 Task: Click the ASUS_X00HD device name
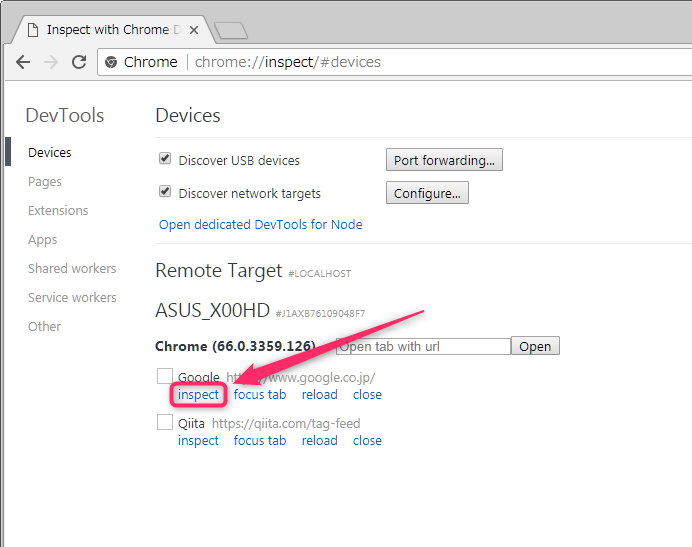tap(212, 310)
